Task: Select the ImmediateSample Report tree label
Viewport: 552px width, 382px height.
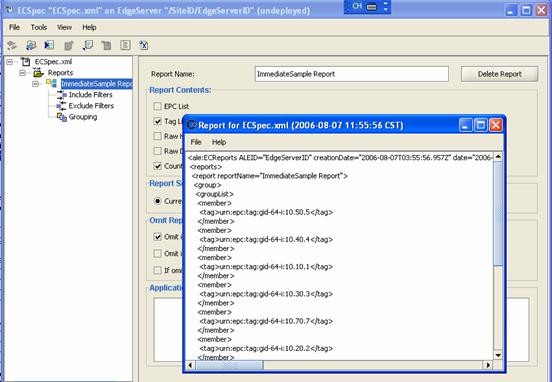Action: coord(96,84)
